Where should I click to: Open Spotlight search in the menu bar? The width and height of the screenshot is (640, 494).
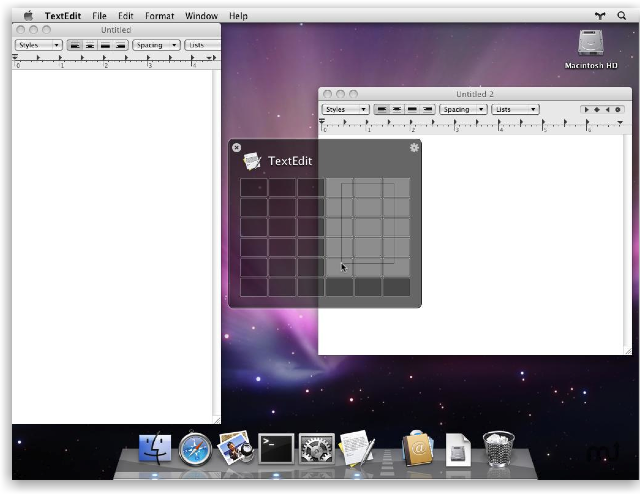[x=622, y=16]
